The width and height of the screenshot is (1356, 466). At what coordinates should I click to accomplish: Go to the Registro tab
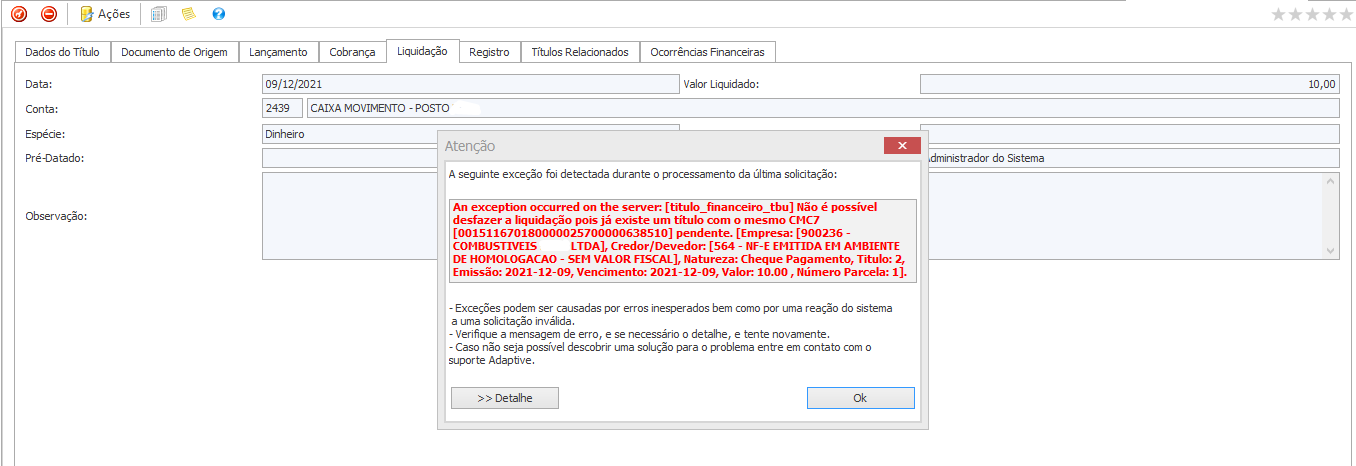click(489, 52)
